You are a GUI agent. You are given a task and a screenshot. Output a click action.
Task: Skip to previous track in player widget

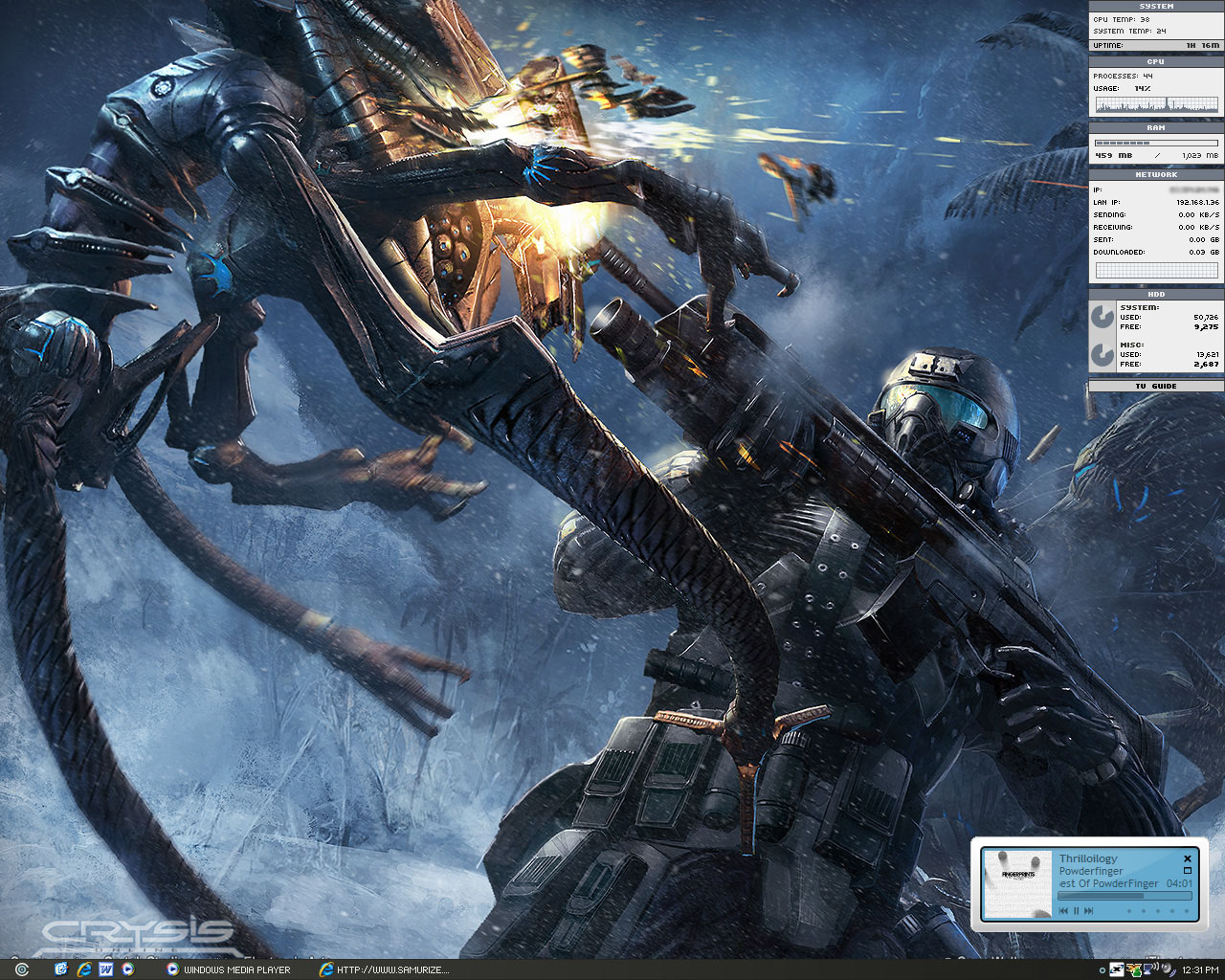pyautogui.click(x=1063, y=911)
